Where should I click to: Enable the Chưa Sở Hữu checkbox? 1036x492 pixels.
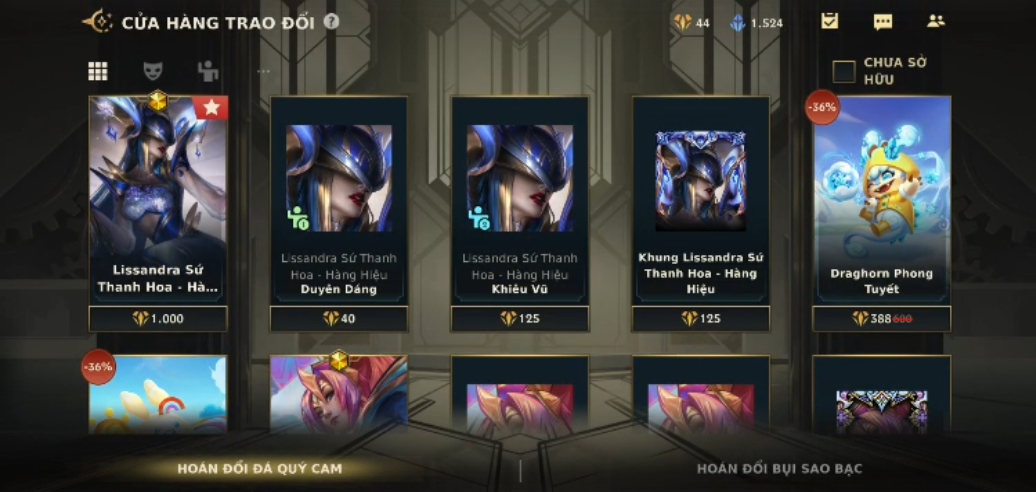coord(844,71)
